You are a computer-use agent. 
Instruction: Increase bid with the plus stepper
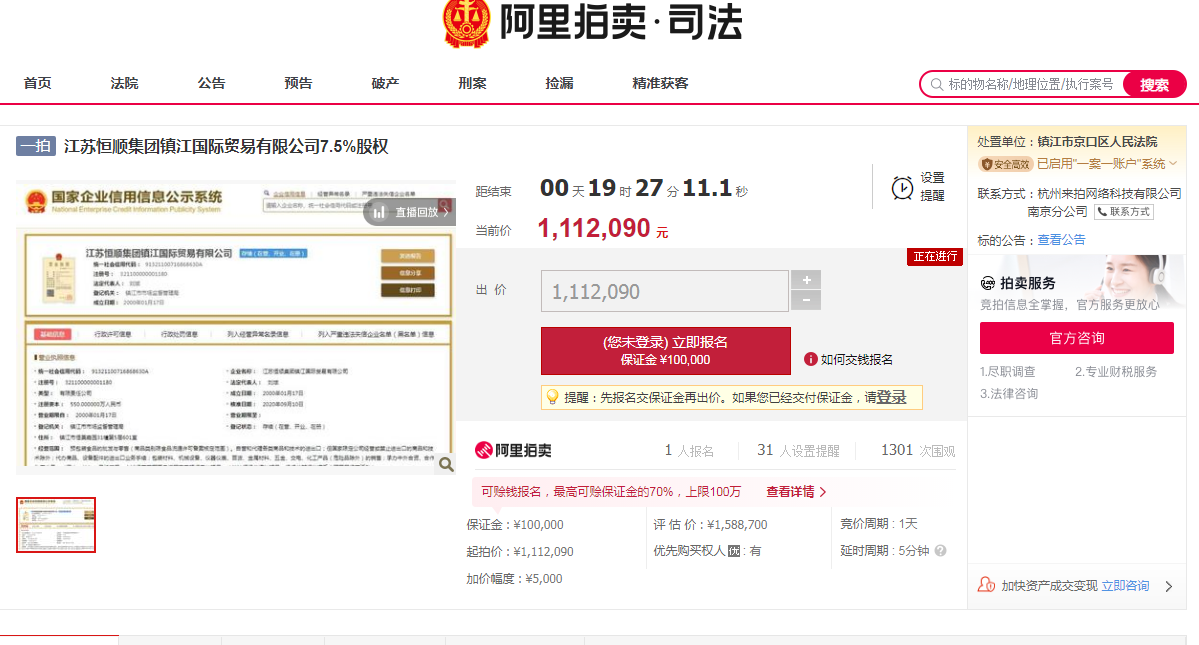806,280
